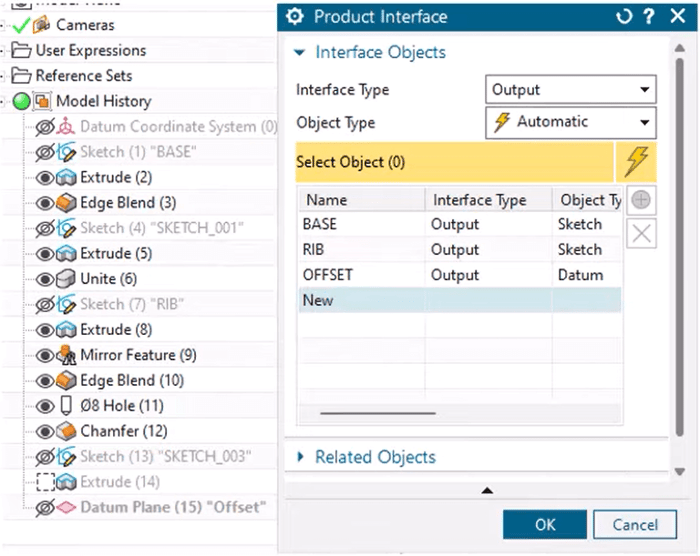
Task: Hide the Mirror Feature (9)
Action: pos(45,355)
